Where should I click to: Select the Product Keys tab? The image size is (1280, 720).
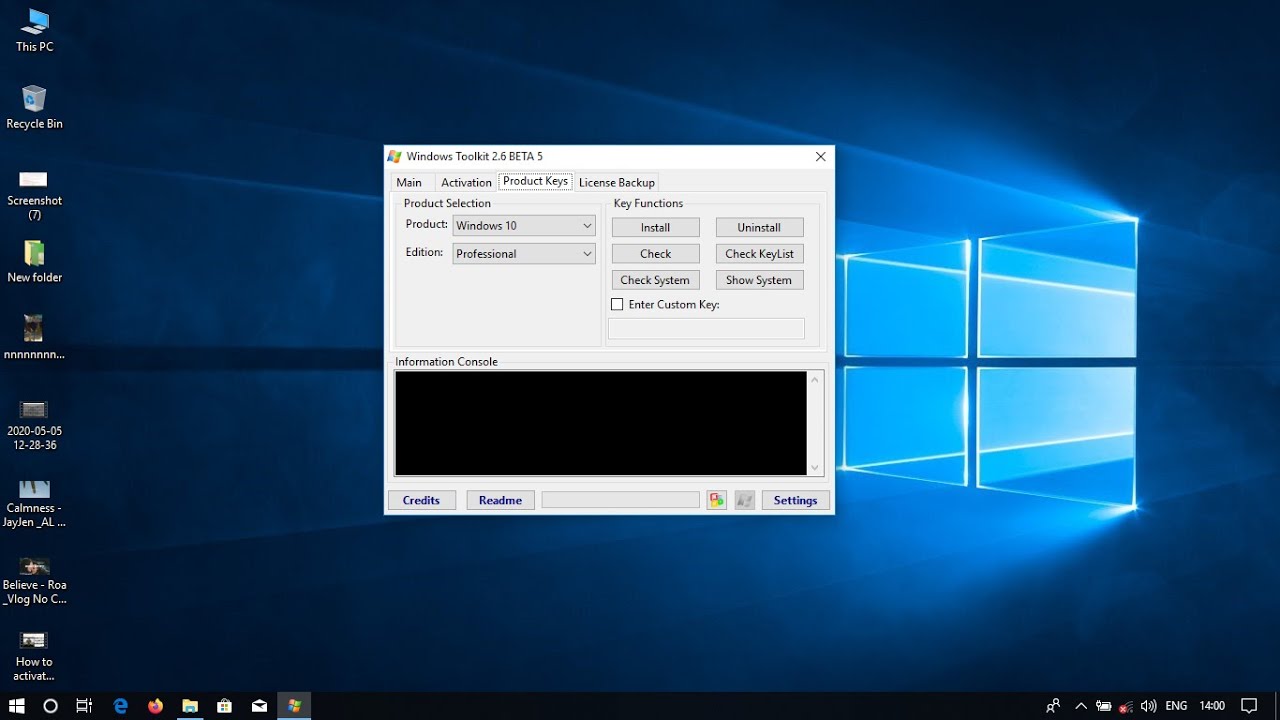click(x=535, y=181)
